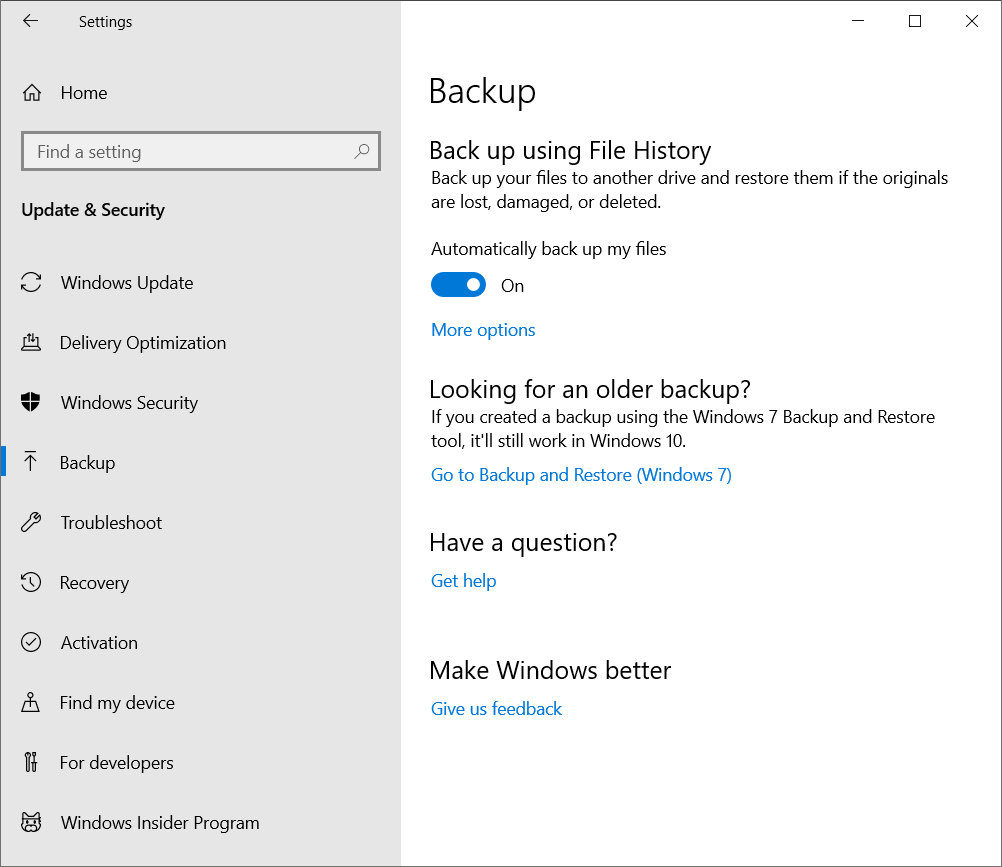Viewport: 1002px width, 867px height.
Task: Click the 'Make Windows better' heading
Action: 550,670
